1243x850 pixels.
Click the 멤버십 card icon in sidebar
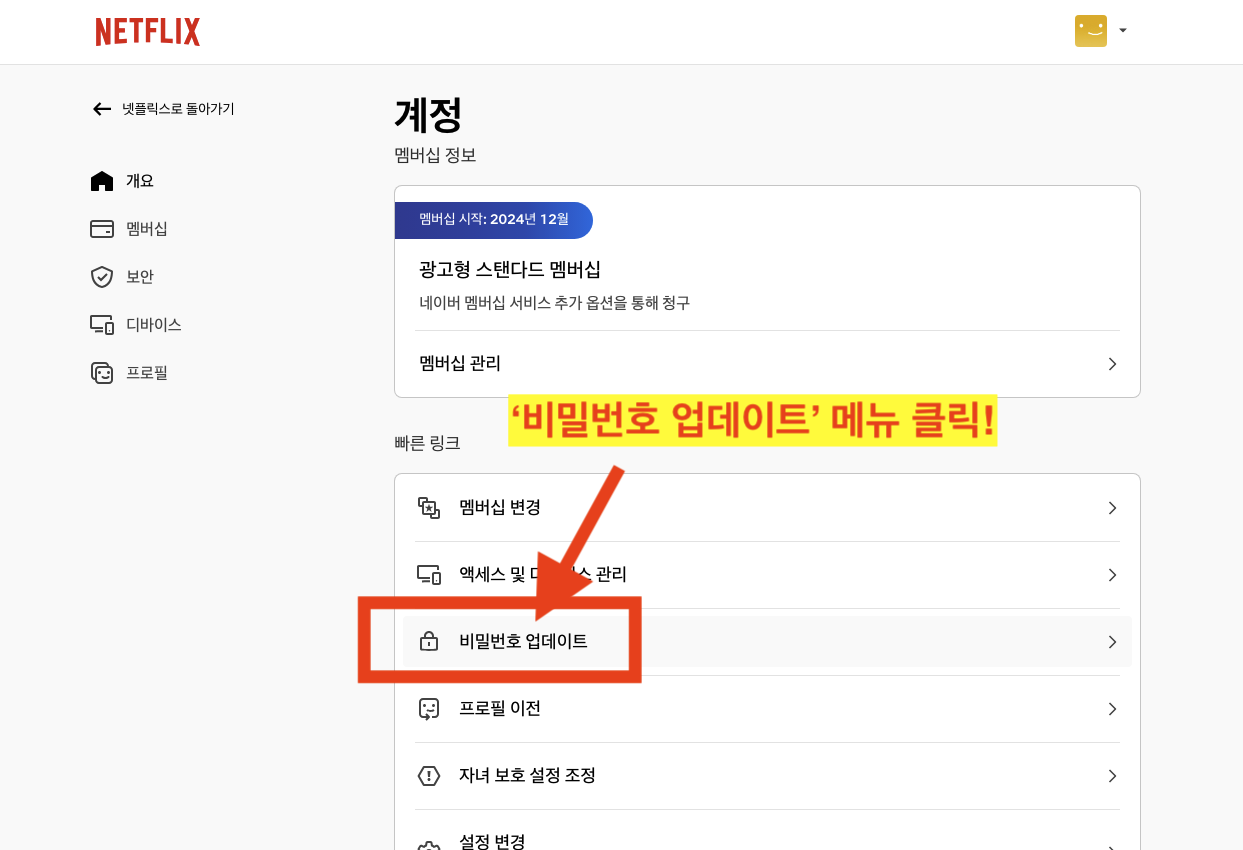[x=102, y=228]
